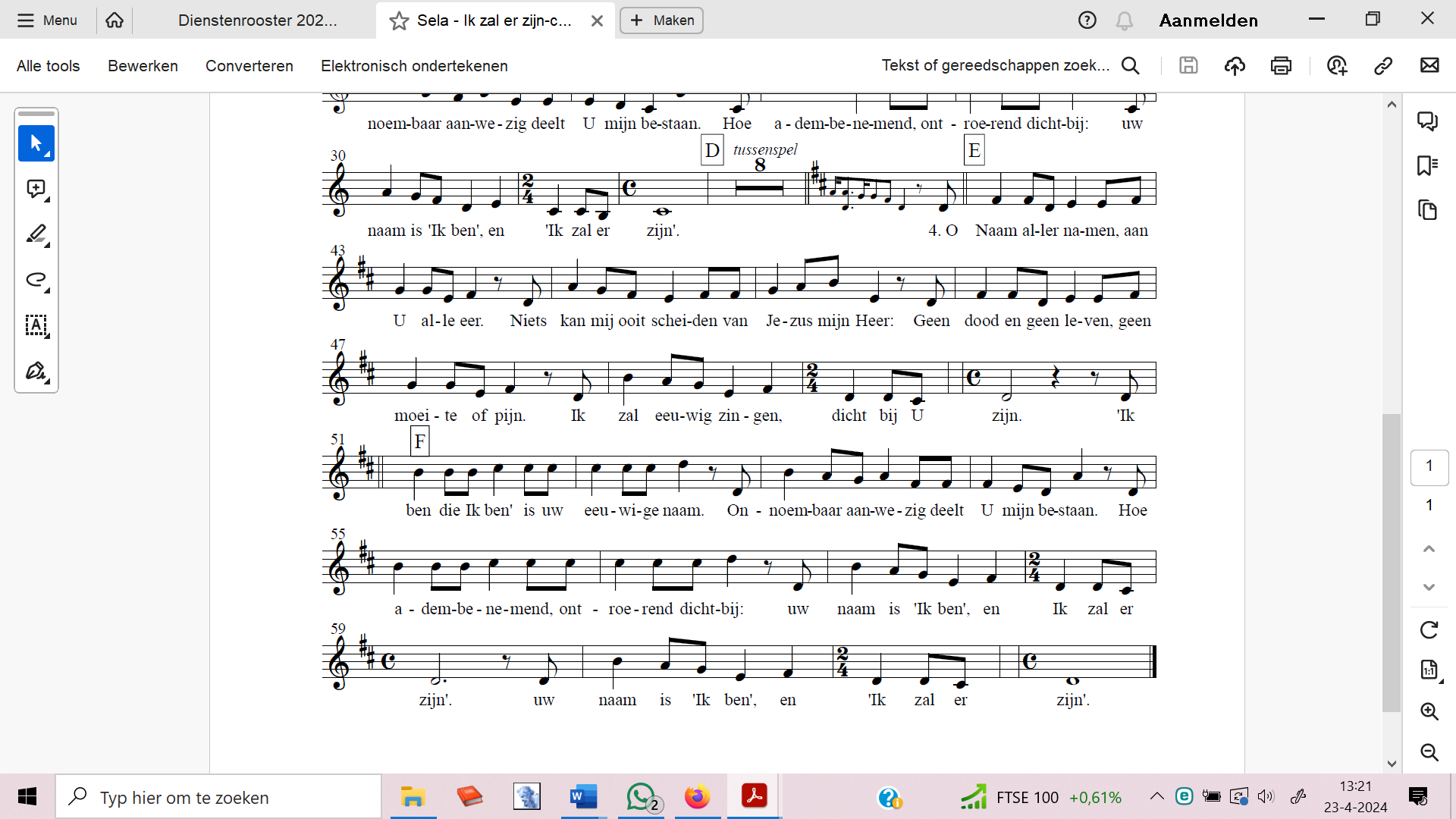Open Alle tools panel
The image size is (1456, 819).
click(x=48, y=66)
